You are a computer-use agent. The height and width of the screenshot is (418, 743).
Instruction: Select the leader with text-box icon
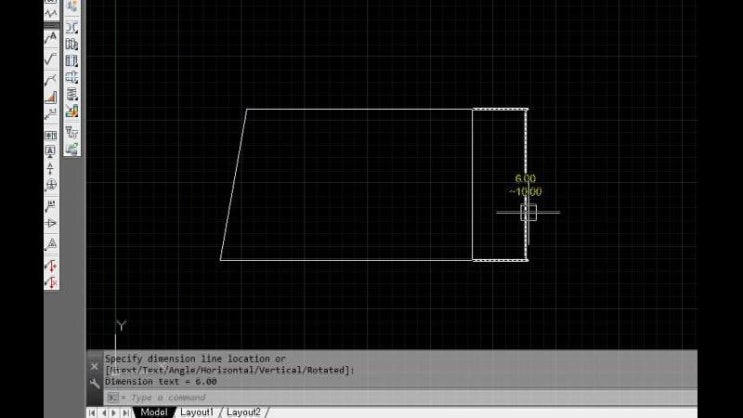[x=51, y=206]
